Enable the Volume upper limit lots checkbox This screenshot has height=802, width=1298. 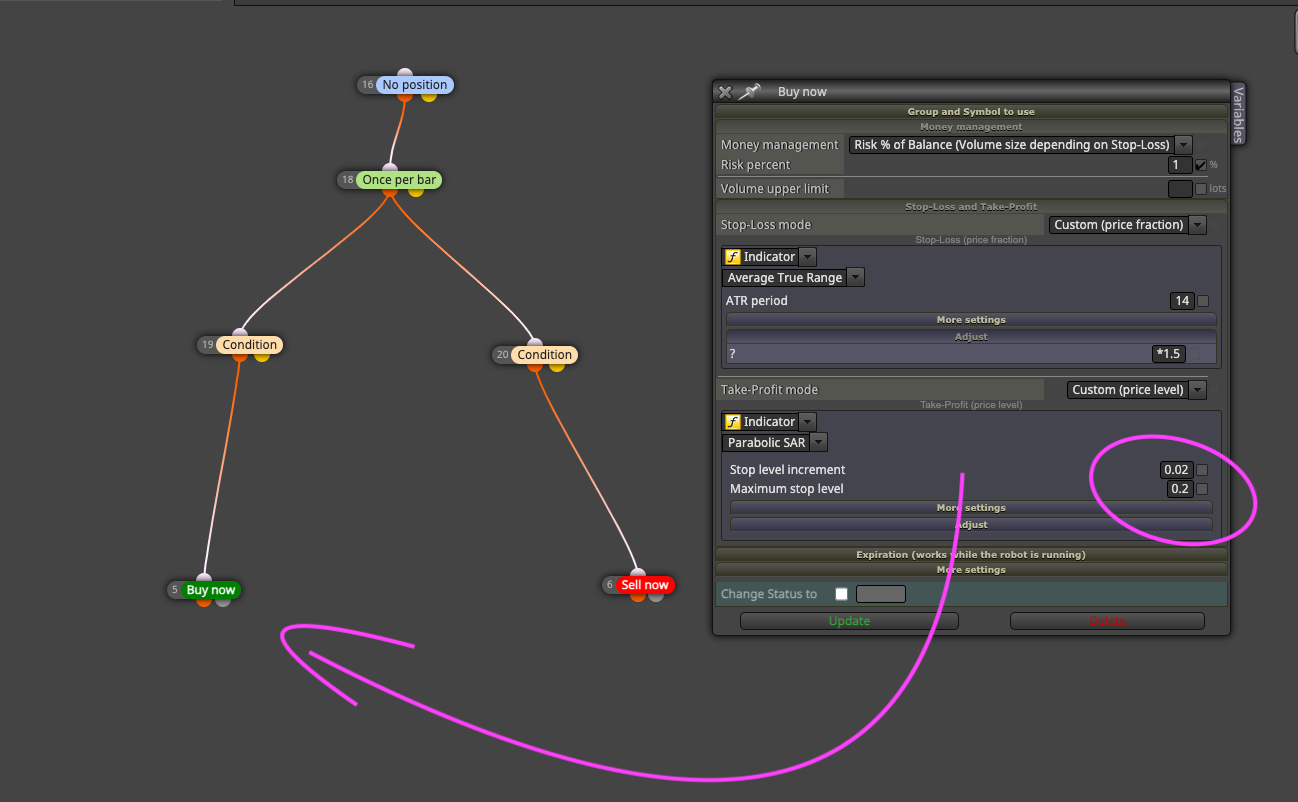point(1201,188)
